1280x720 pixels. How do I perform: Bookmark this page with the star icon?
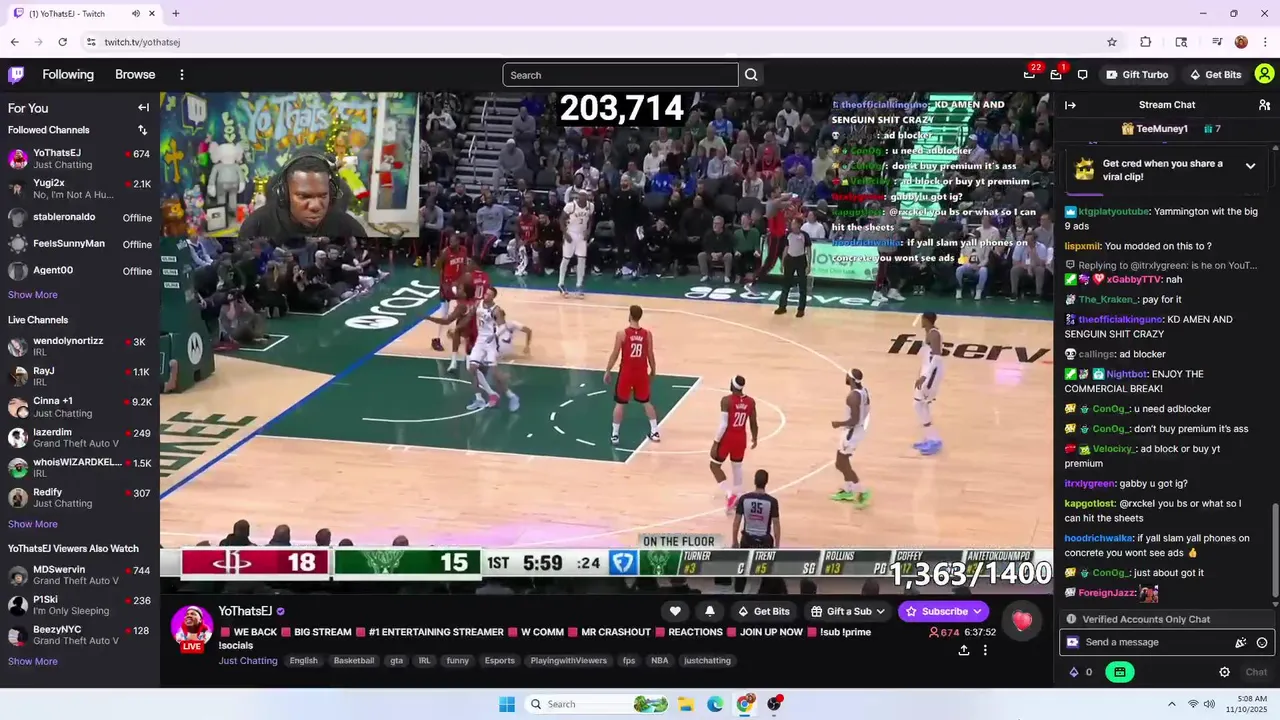[1111, 42]
